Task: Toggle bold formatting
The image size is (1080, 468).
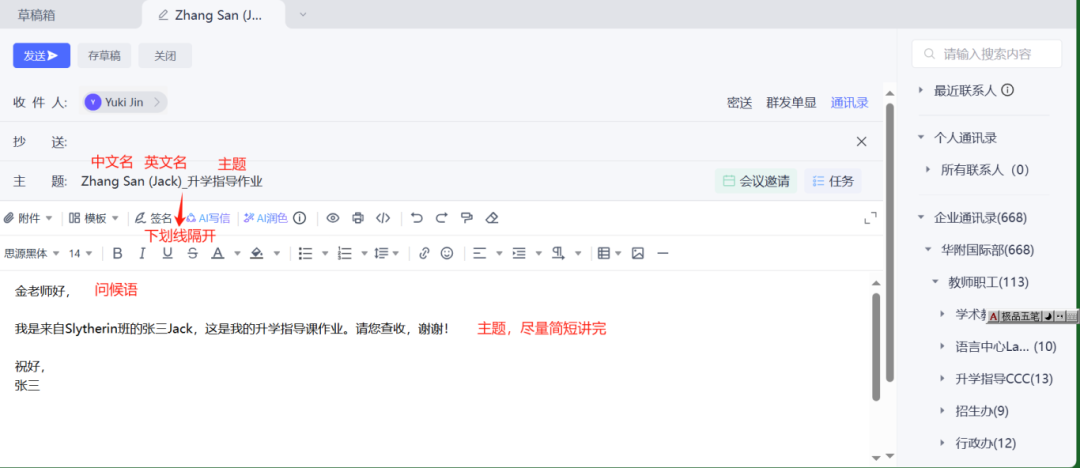Action: [118, 253]
